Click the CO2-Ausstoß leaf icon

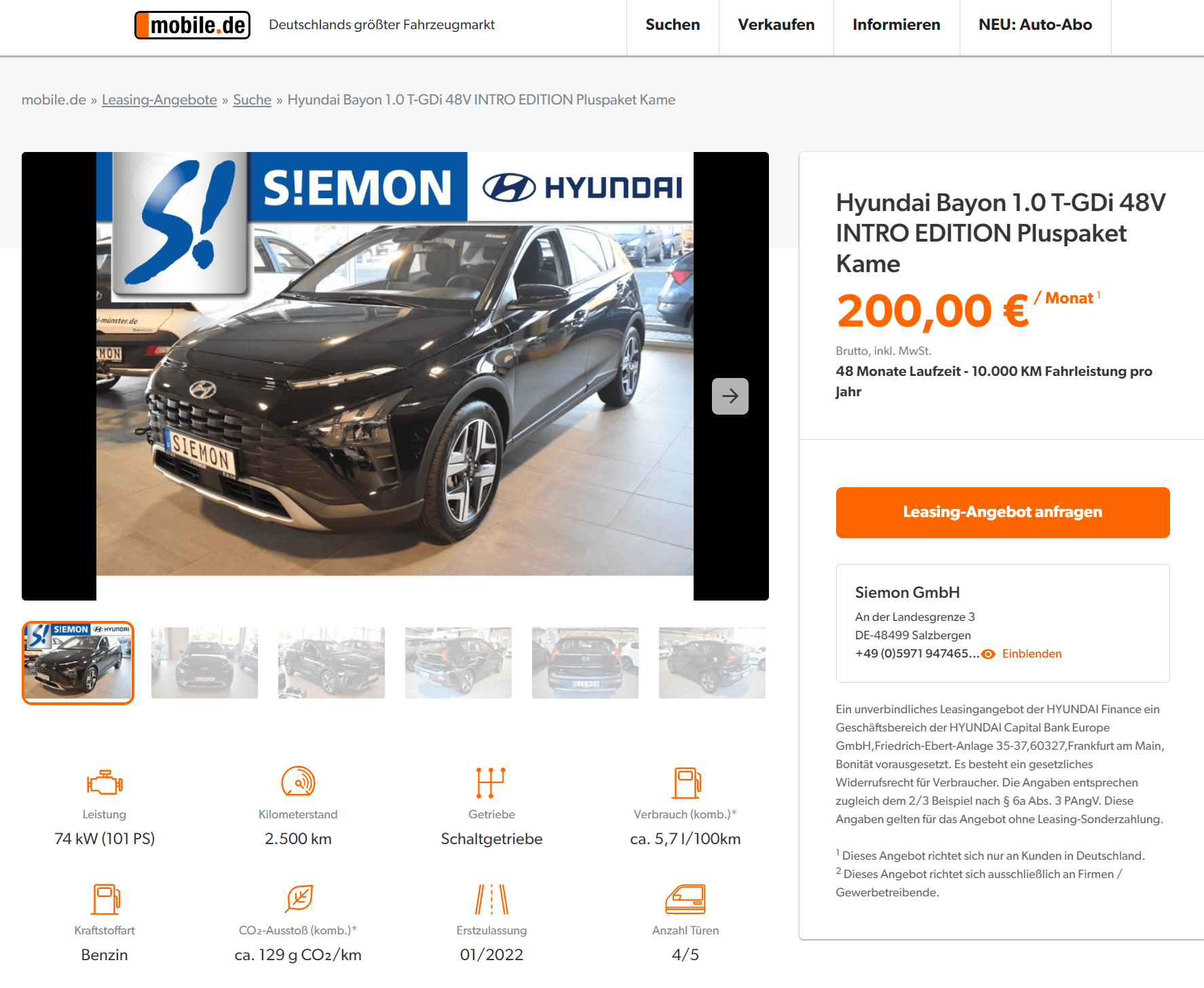click(299, 898)
